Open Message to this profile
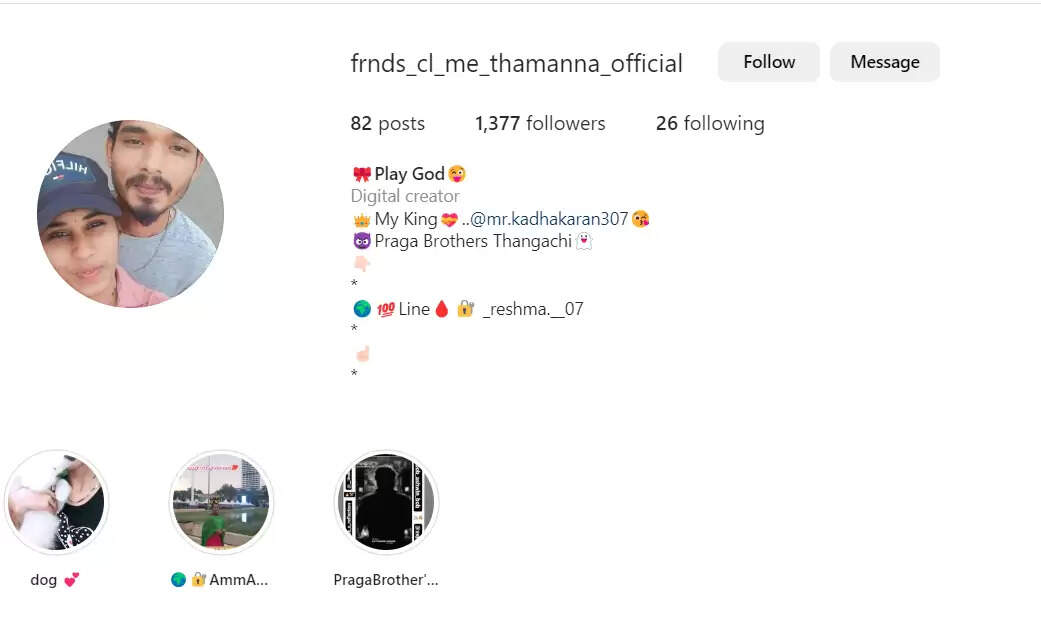The height and width of the screenshot is (627, 1041). 884,62
